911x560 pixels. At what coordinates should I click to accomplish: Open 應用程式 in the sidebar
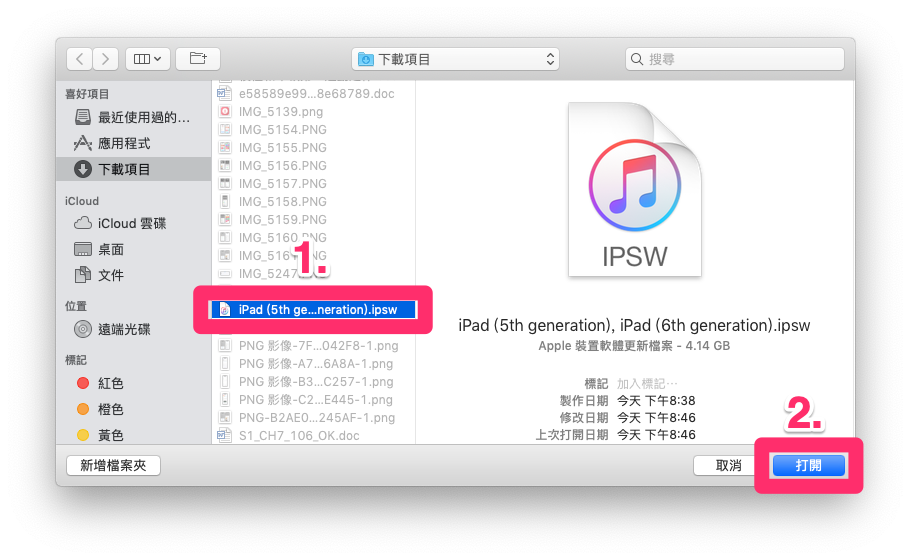click(134, 143)
